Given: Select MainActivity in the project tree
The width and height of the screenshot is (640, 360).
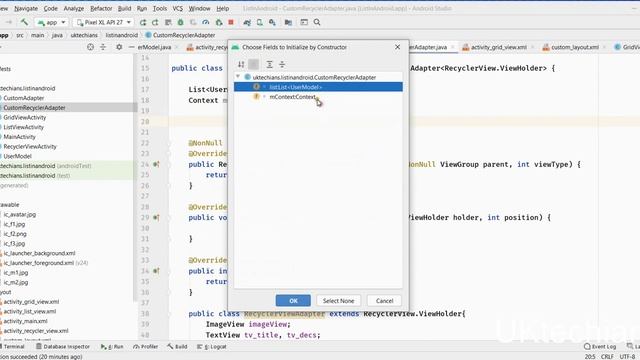Looking at the screenshot, I should pos(19,137).
